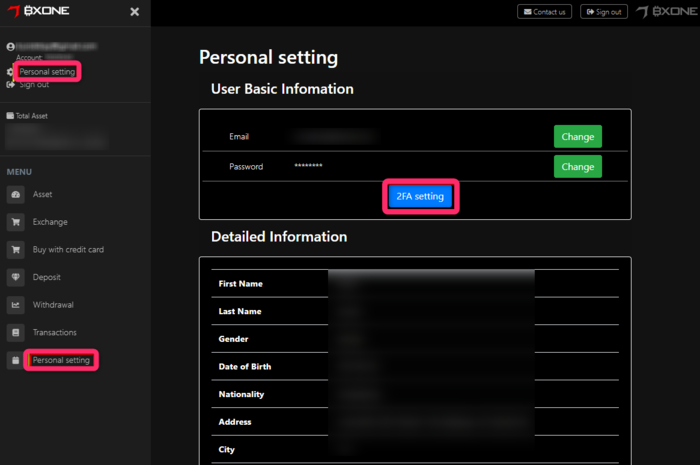Open the 2FA setting
Viewport: 700px width, 465px height.
[420, 197]
